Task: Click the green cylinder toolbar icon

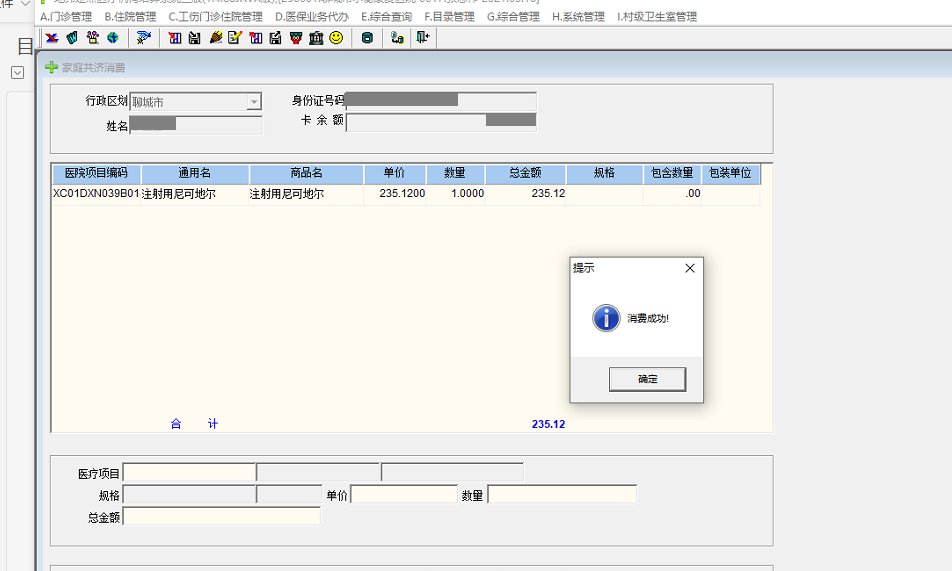Action: [367, 38]
